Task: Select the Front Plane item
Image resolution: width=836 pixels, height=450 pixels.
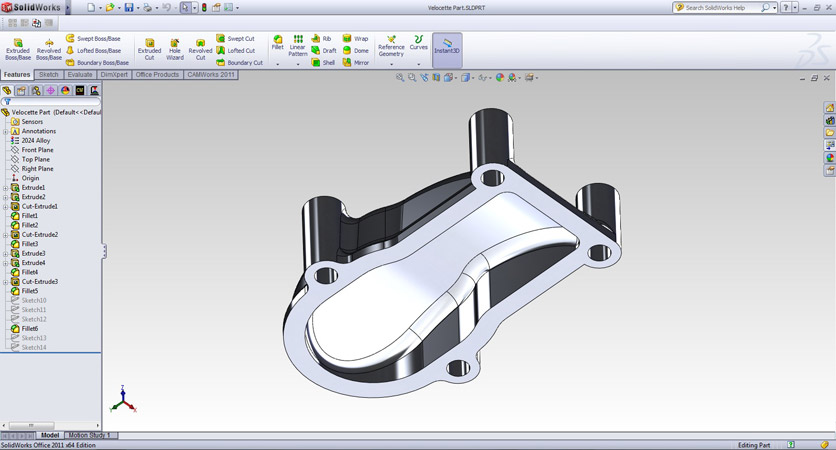Action: point(37,150)
